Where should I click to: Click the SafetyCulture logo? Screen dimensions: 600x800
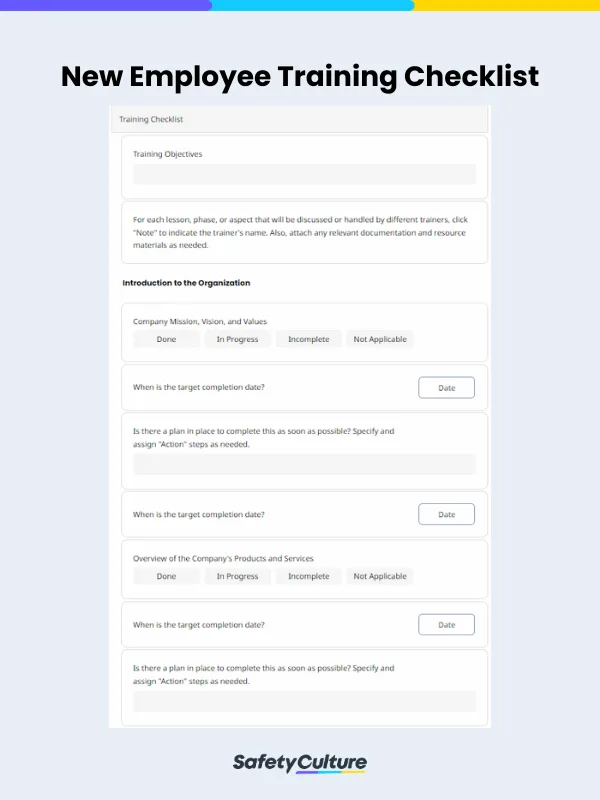[300, 762]
